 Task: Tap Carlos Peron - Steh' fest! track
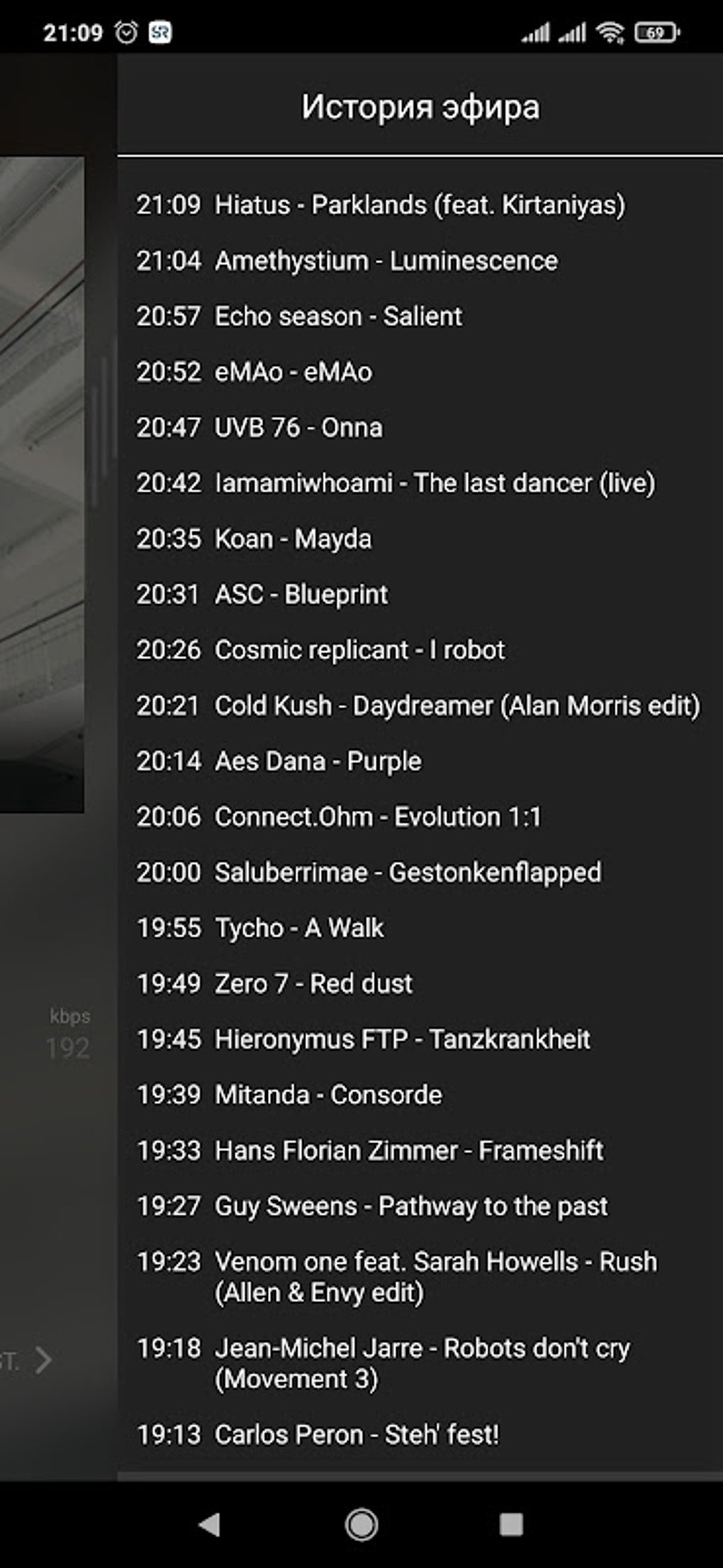[x=357, y=1435]
